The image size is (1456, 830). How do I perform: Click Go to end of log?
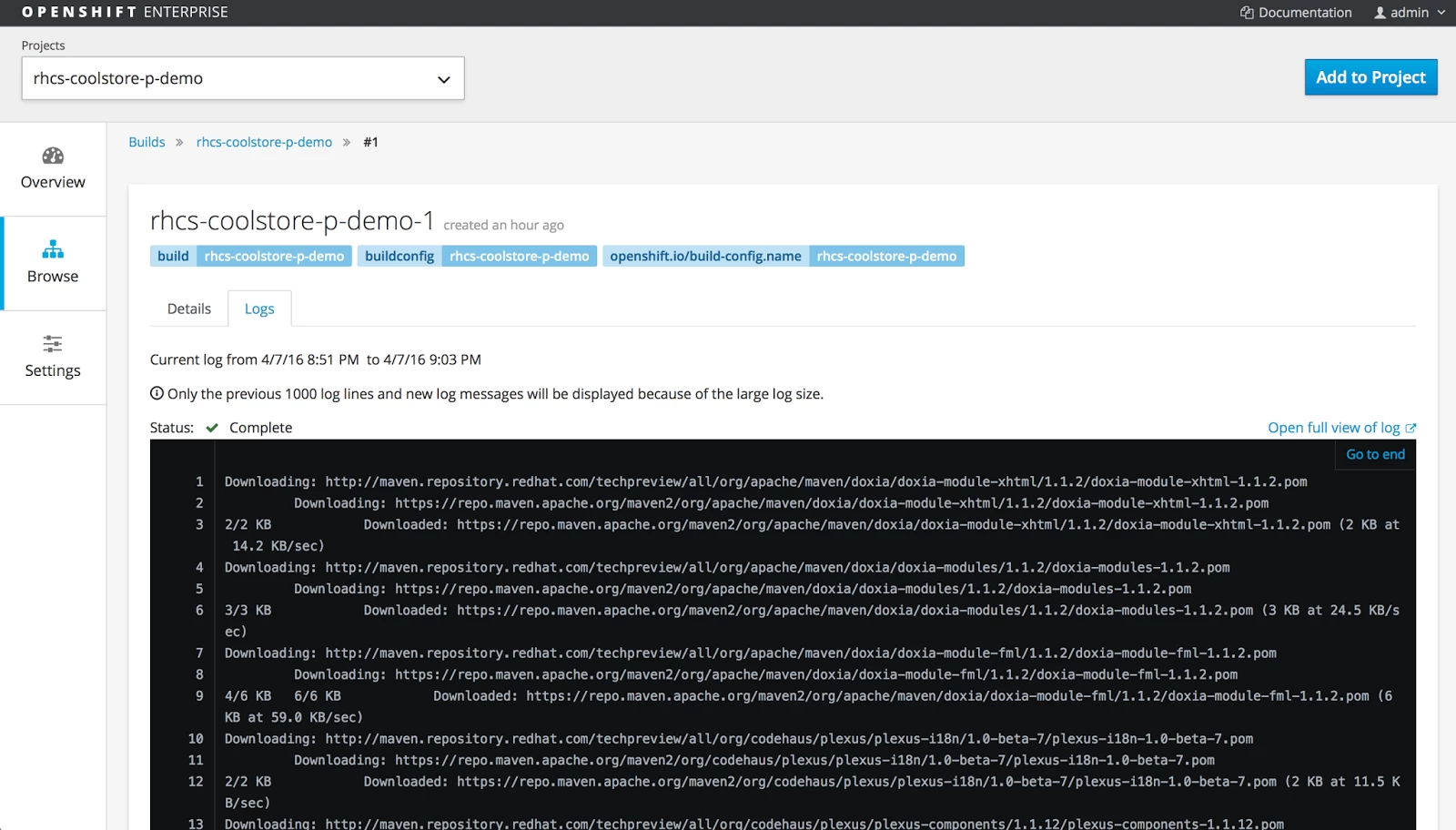click(1375, 454)
